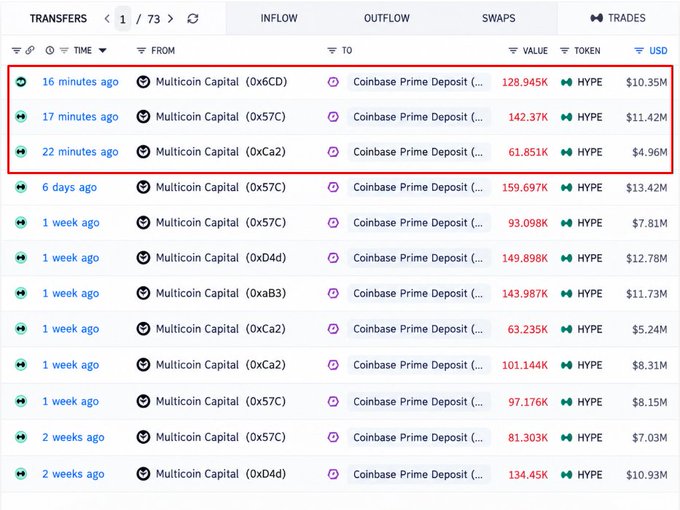Open the 16 minutes ago transaction link
The image size is (680, 510).
click(80, 82)
